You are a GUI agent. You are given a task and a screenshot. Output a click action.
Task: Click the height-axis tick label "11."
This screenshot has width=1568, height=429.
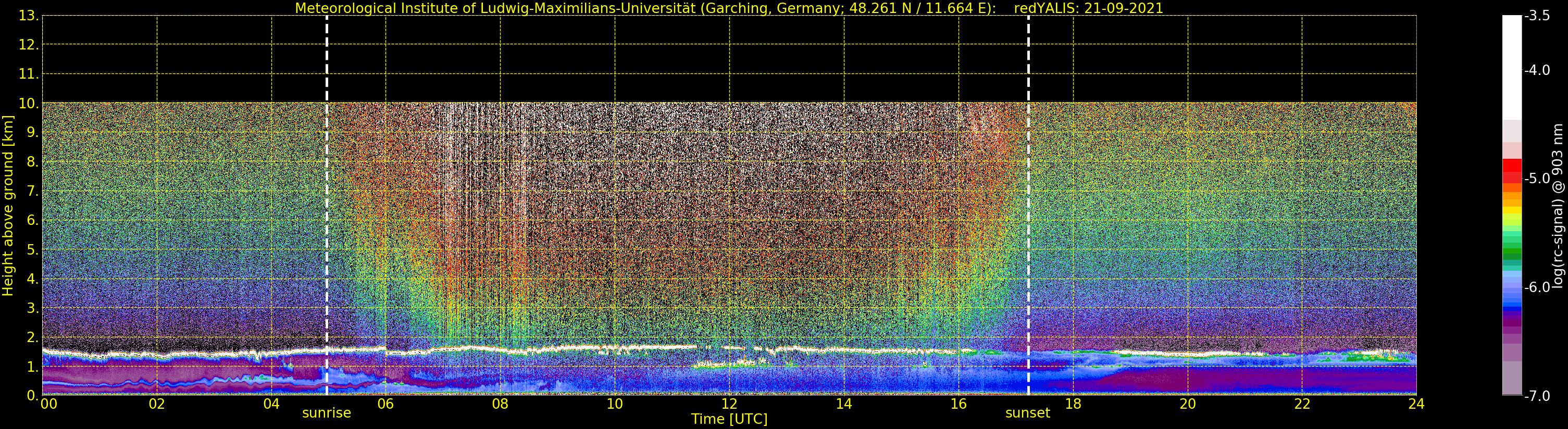tap(29, 74)
